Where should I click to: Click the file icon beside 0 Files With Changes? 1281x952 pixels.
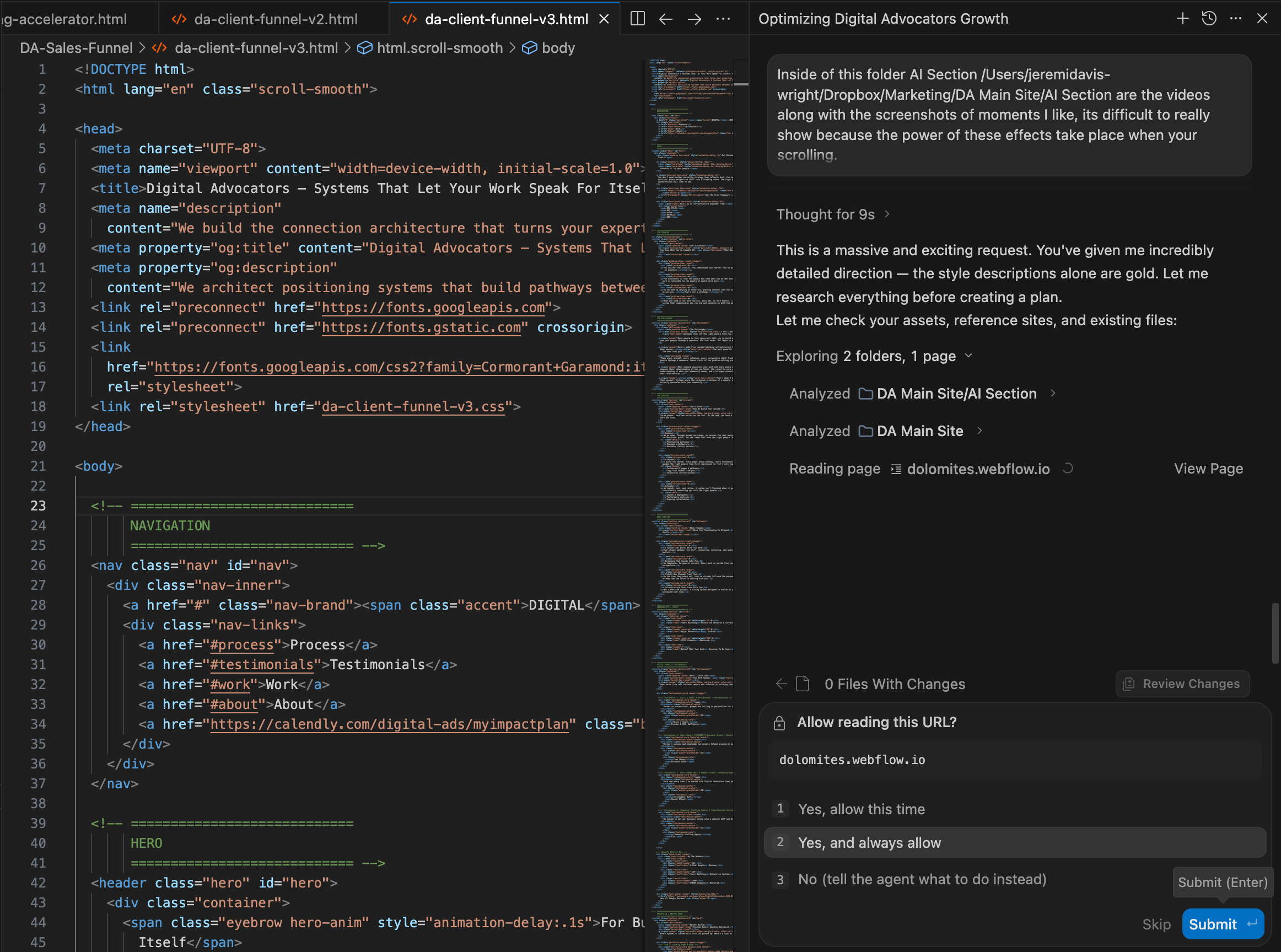(802, 684)
